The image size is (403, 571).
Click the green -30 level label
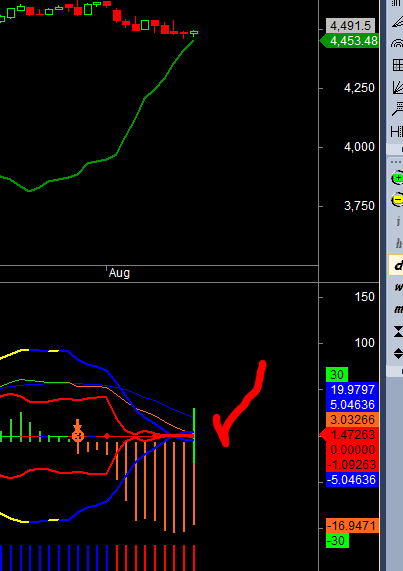pyautogui.click(x=337, y=541)
